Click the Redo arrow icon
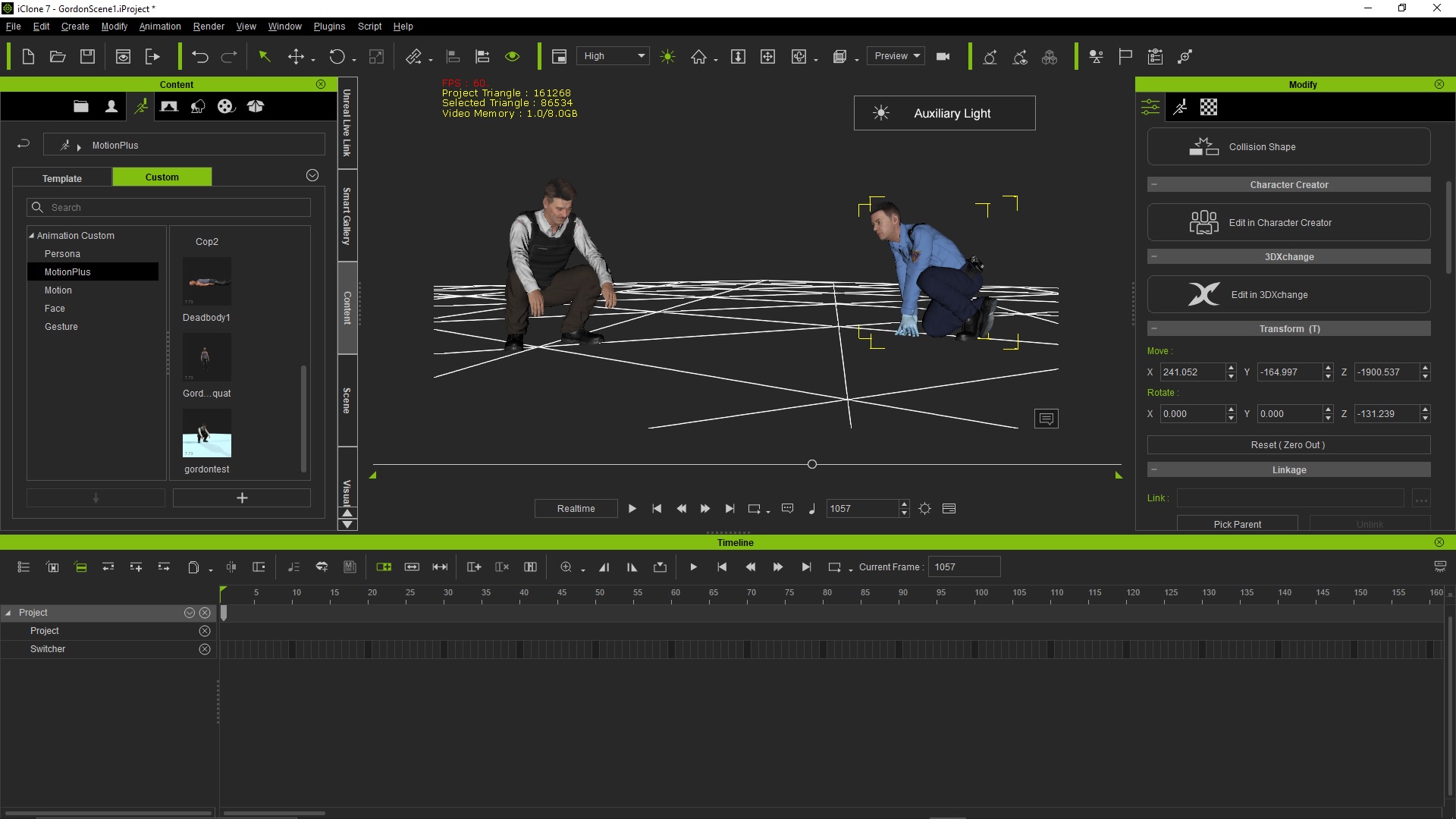 point(229,56)
